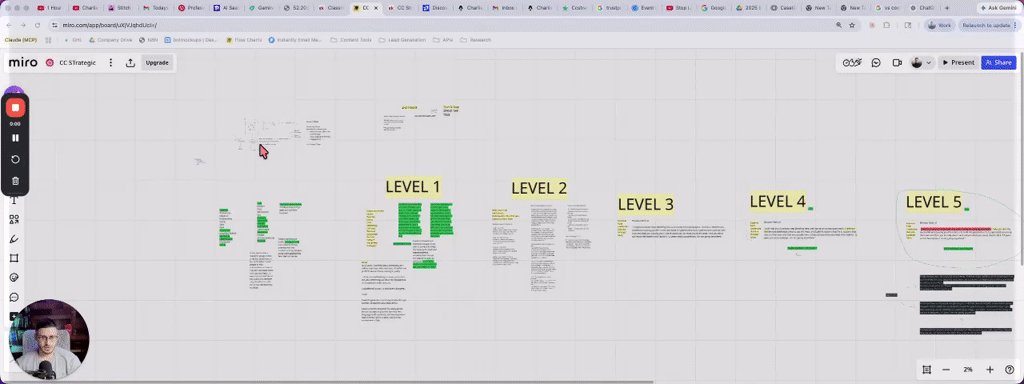Open the Flow Charts bookmark
The width and height of the screenshot is (1024, 384).
[244, 40]
